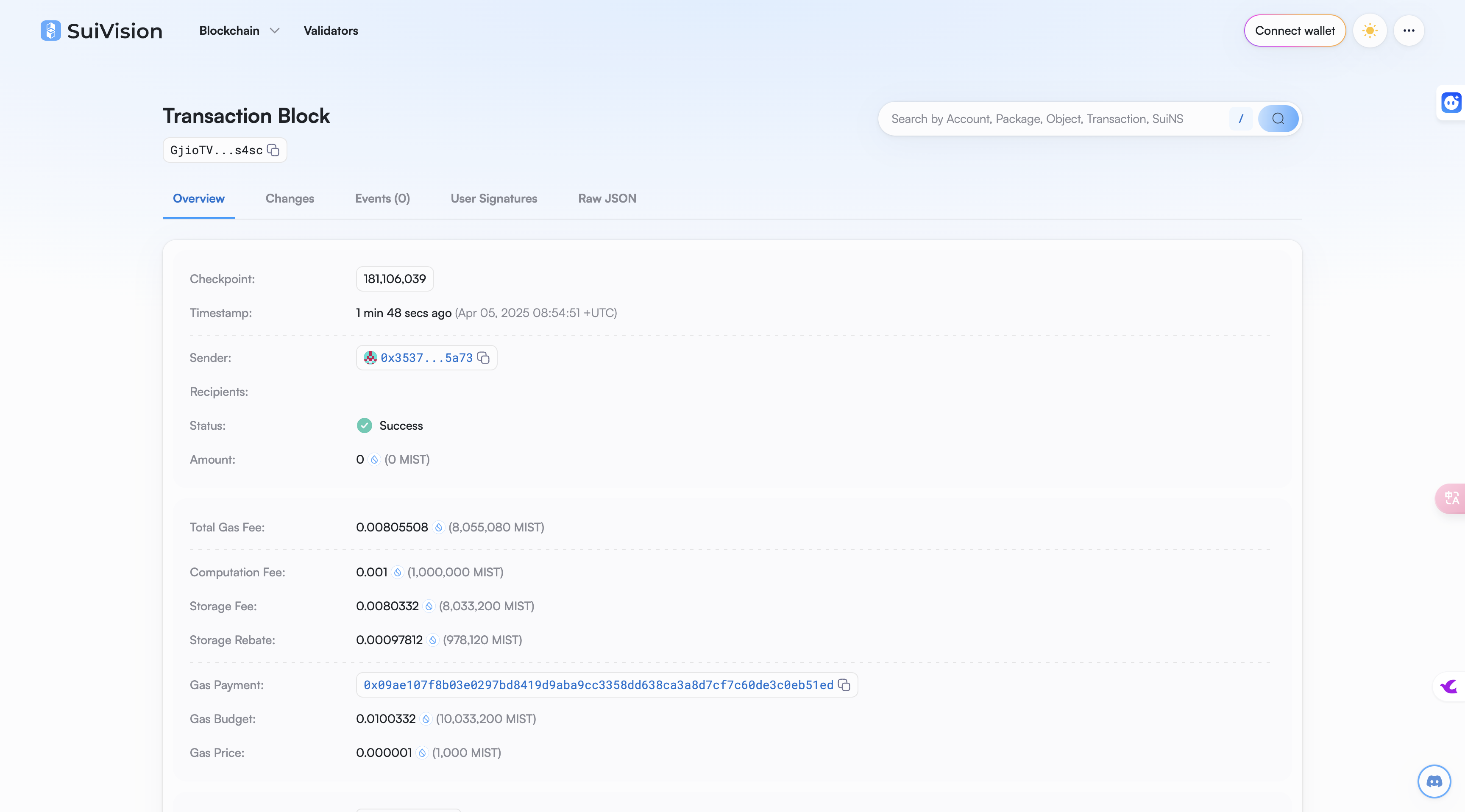Open the Discord chat floating icon

[x=1434, y=781]
